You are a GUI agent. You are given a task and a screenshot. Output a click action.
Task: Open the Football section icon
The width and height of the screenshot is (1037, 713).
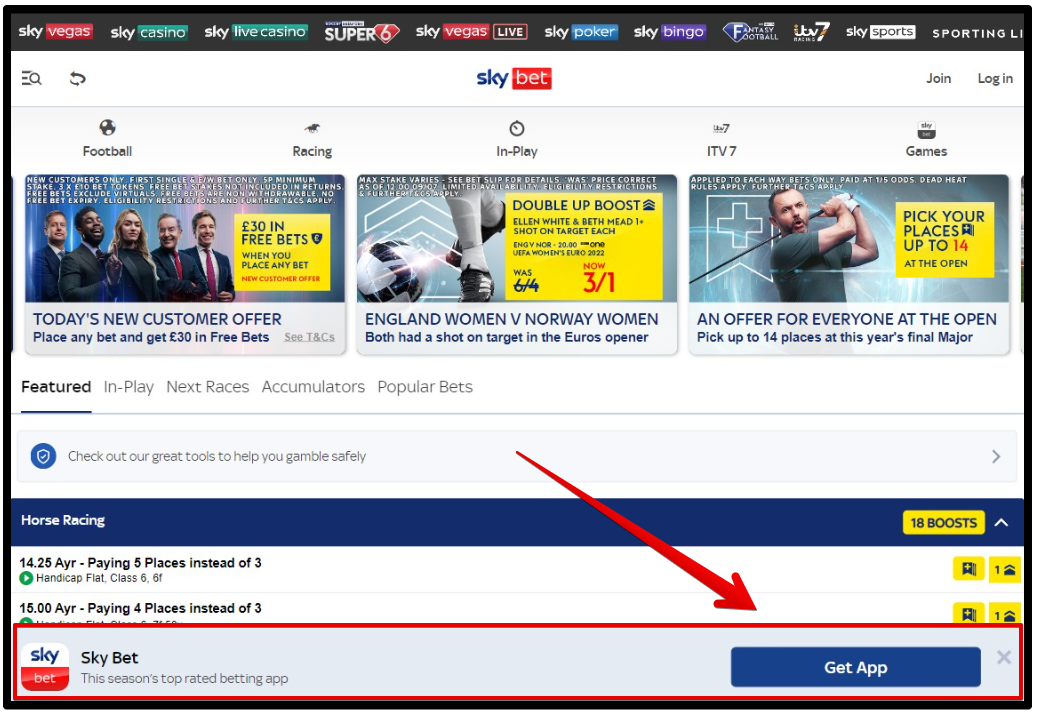(107, 128)
